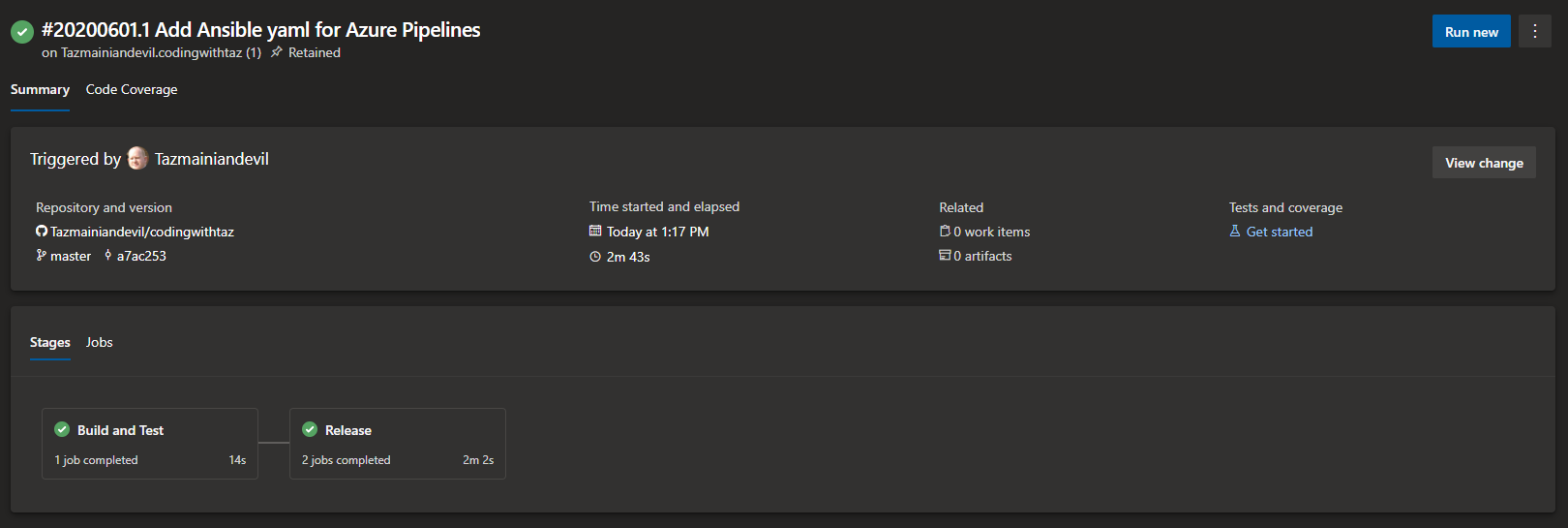Switch to the Jobs tab
Image resolution: width=1568 pixels, height=528 pixels.
click(99, 342)
